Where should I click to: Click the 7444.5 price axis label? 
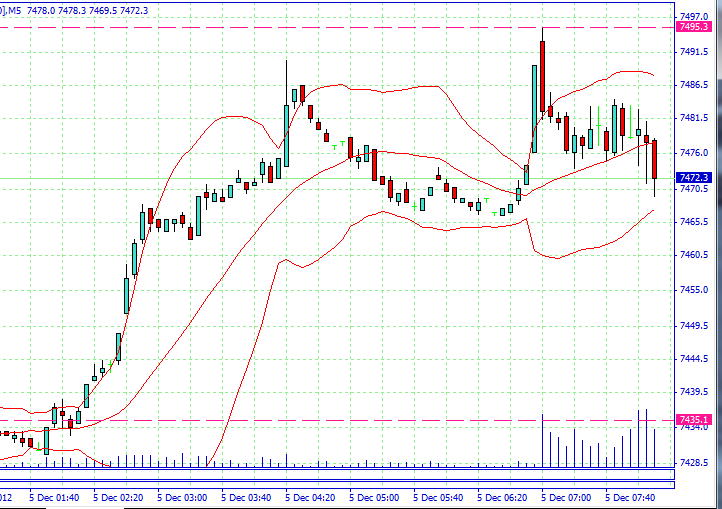pos(694,358)
